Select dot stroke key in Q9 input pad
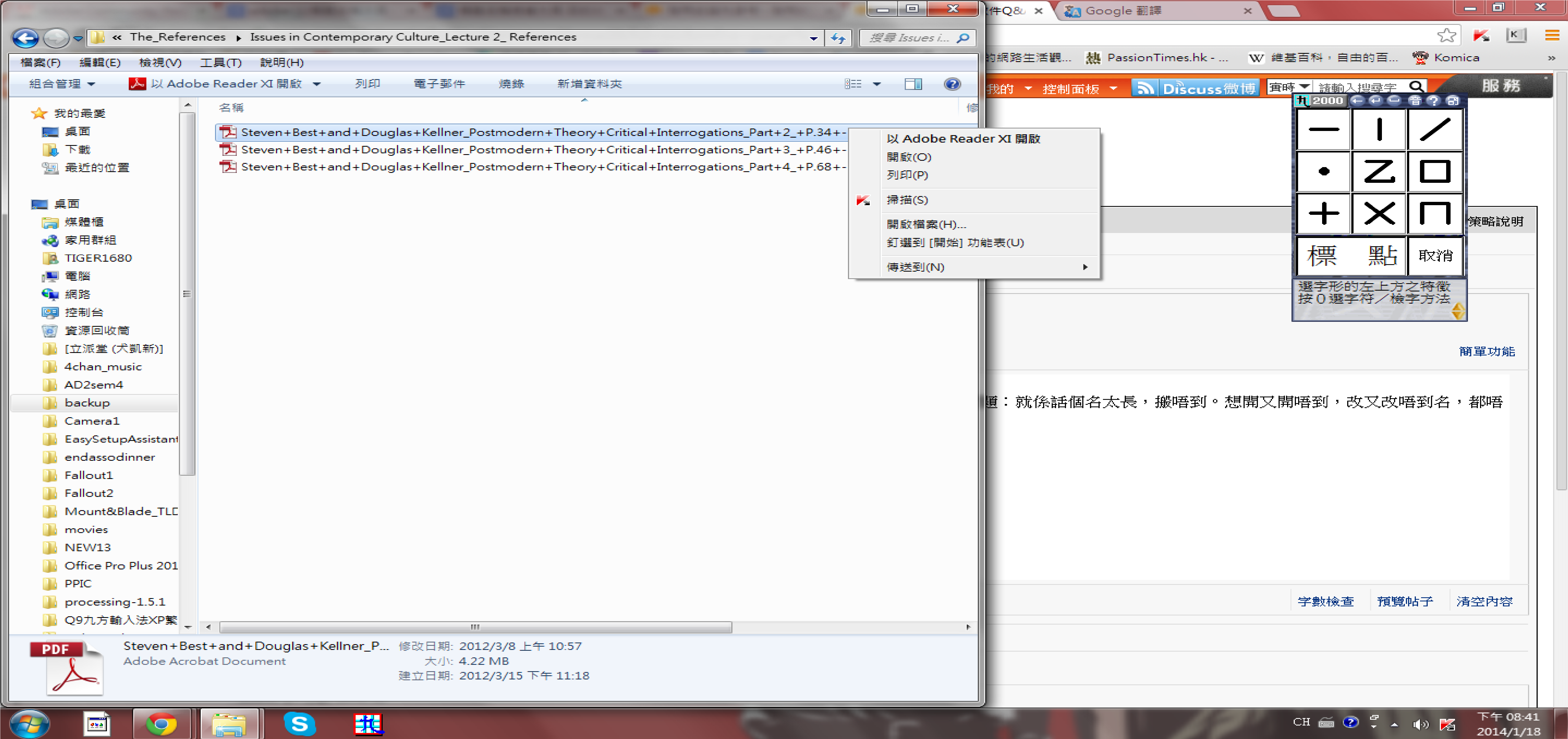Image resolution: width=1568 pixels, height=739 pixels. pyautogui.click(x=1323, y=172)
